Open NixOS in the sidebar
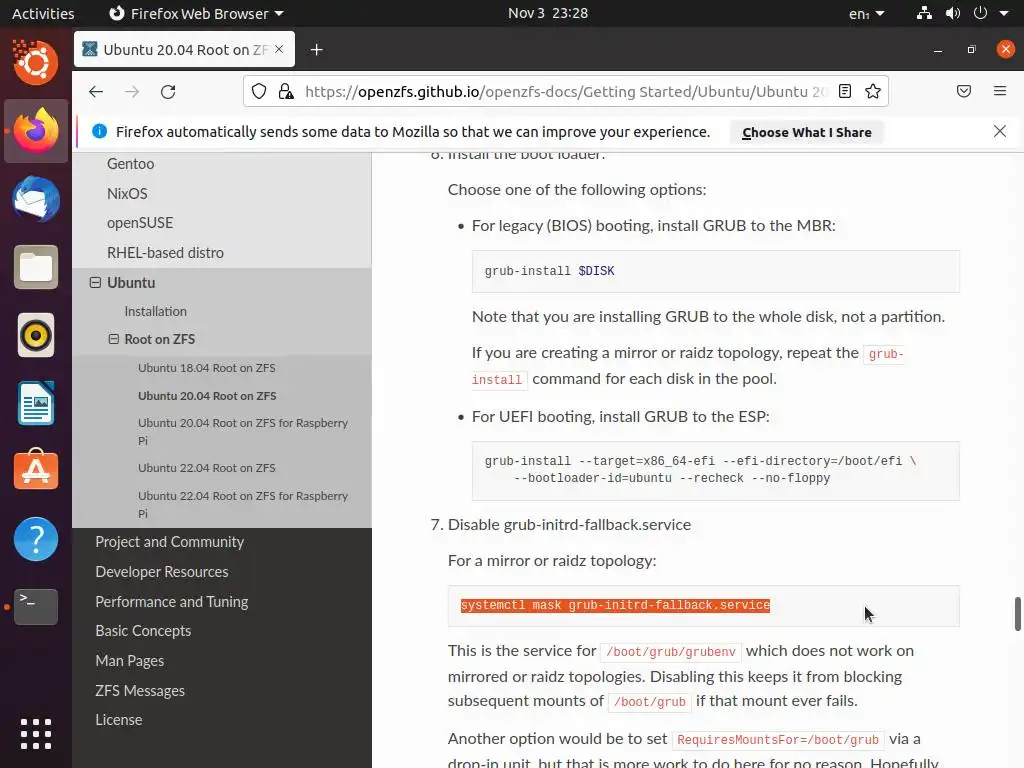The width and height of the screenshot is (1024, 768). pos(127,194)
